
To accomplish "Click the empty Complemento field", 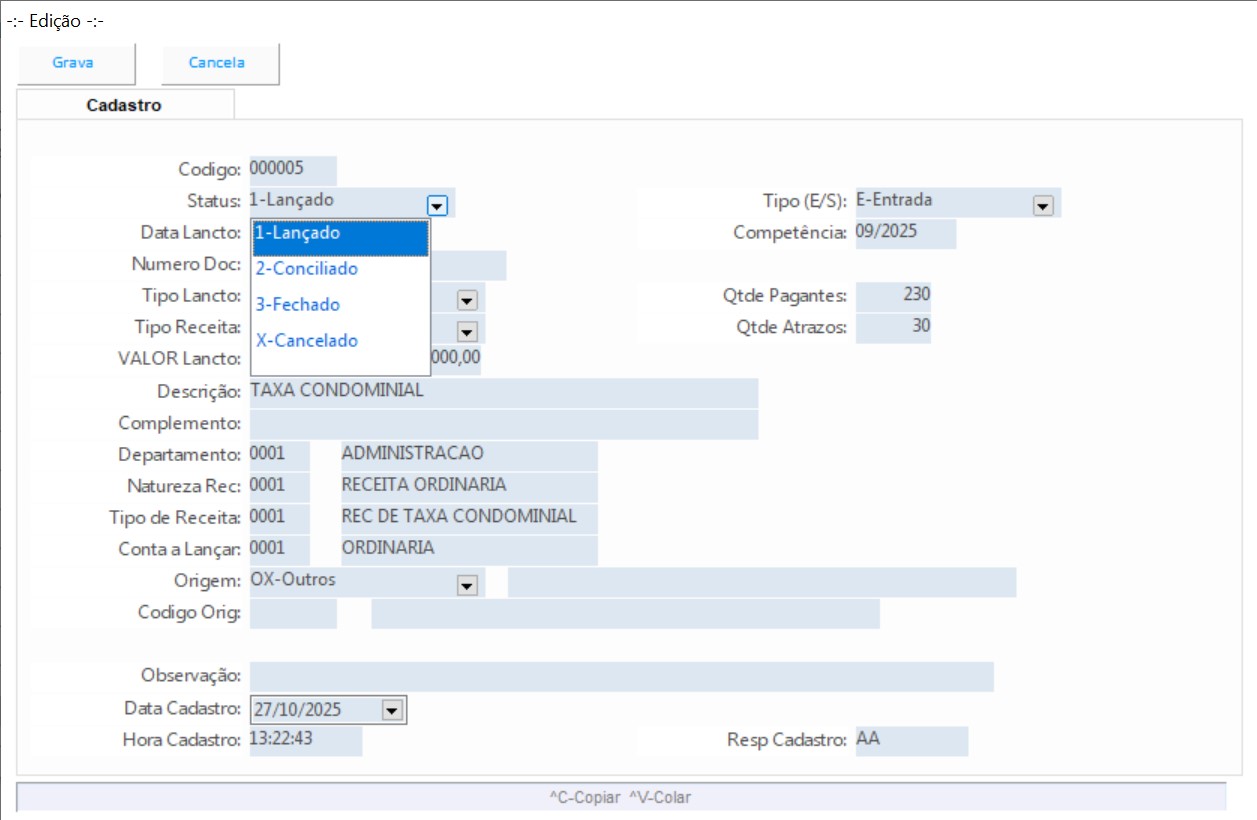I will tap(503, 424).
